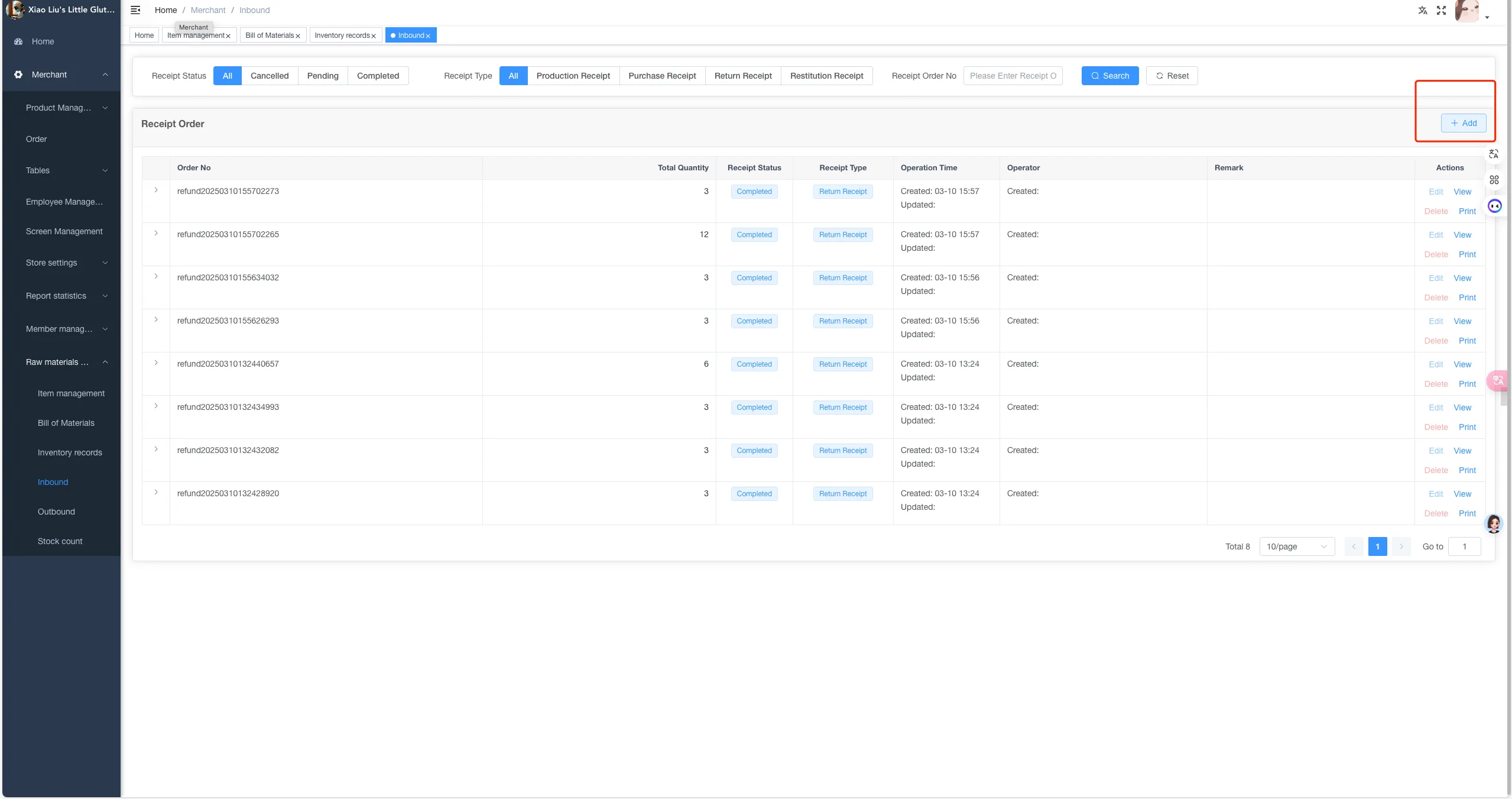The image size is (1512, 799).
Task: Click the Go to page input
Action: pos(1464,546)
